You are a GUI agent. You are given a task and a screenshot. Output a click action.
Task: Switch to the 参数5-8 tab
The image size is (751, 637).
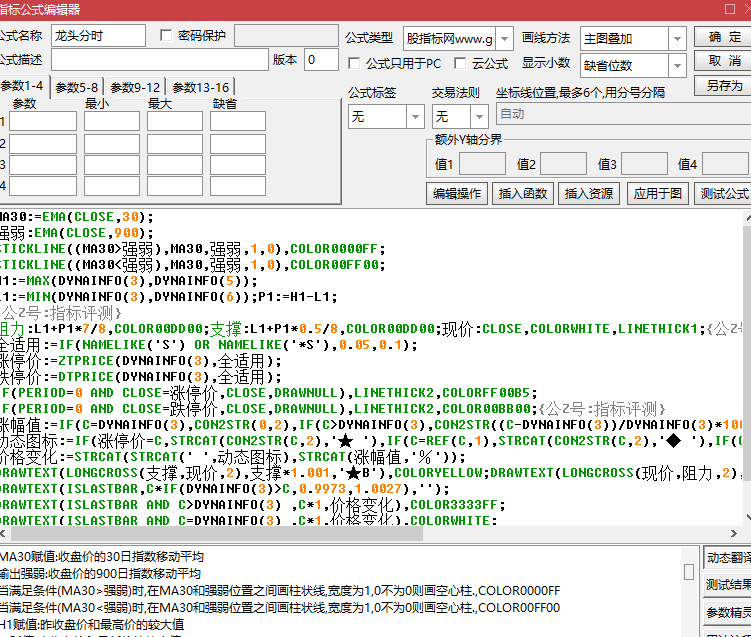(77, 88)
